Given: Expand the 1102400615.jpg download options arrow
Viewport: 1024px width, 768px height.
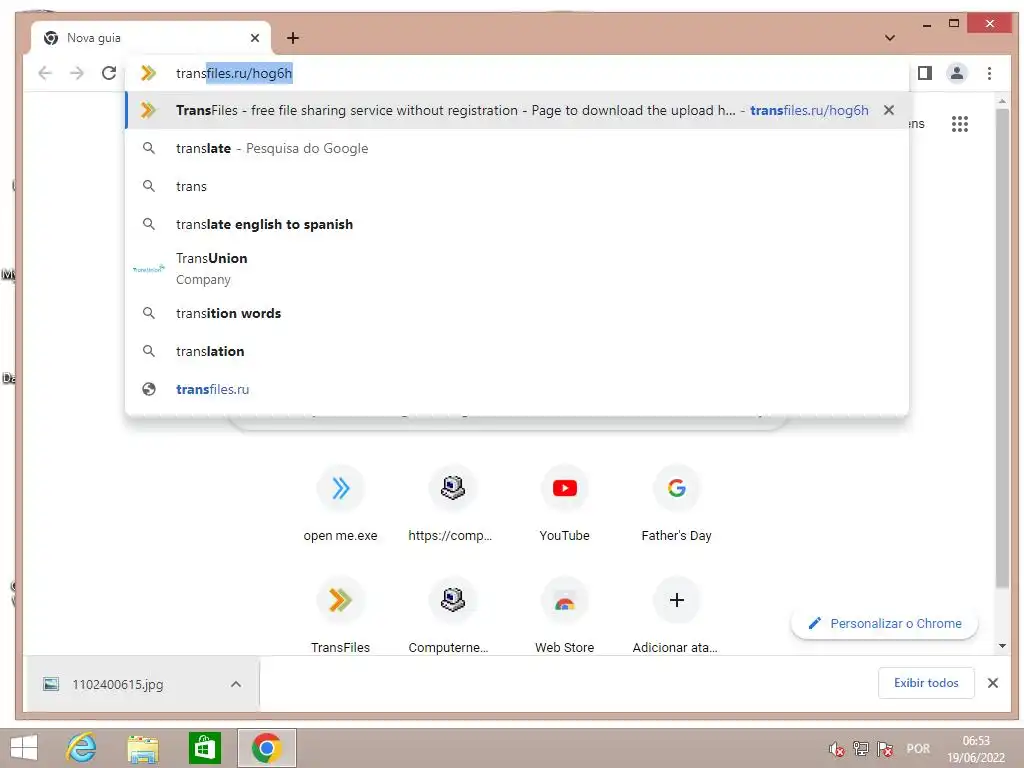Looking at the screenshot, I should [236, 684].
